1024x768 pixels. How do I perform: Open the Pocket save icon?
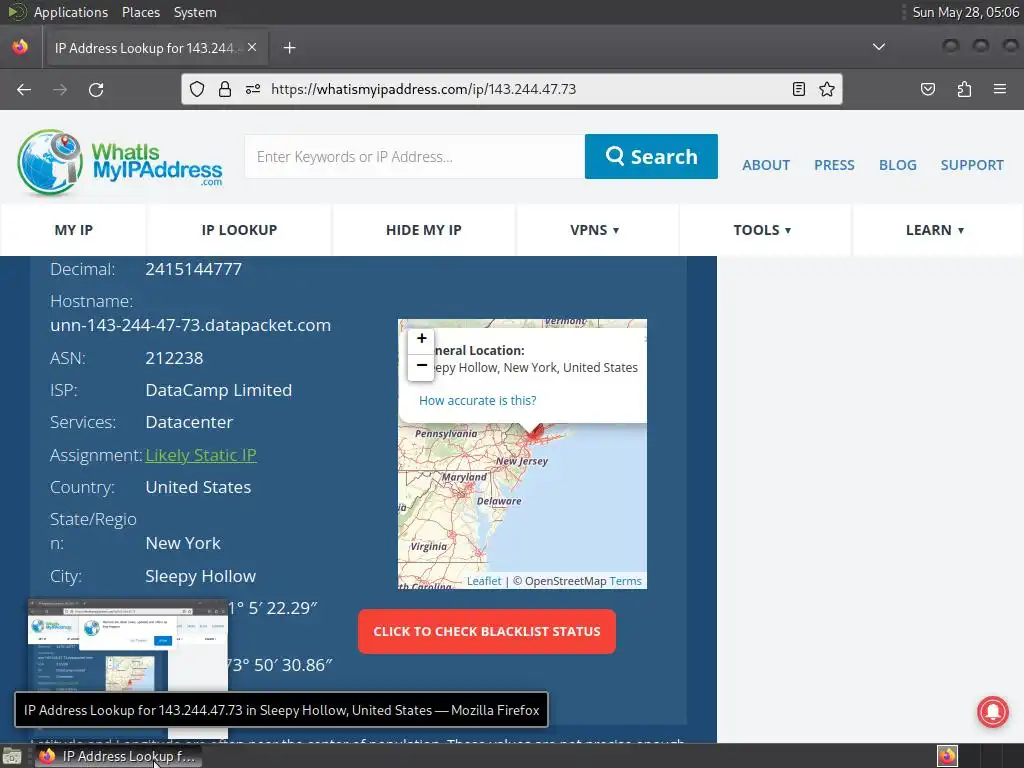click(928, 89)
